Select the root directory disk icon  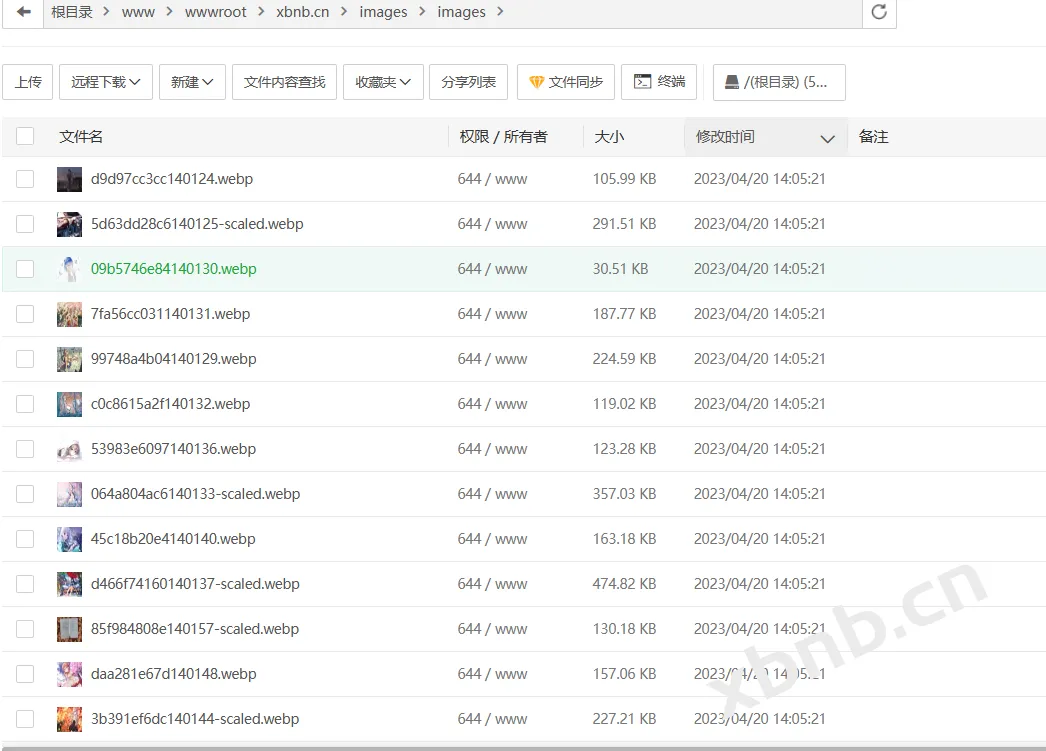(x=779, y=82)
